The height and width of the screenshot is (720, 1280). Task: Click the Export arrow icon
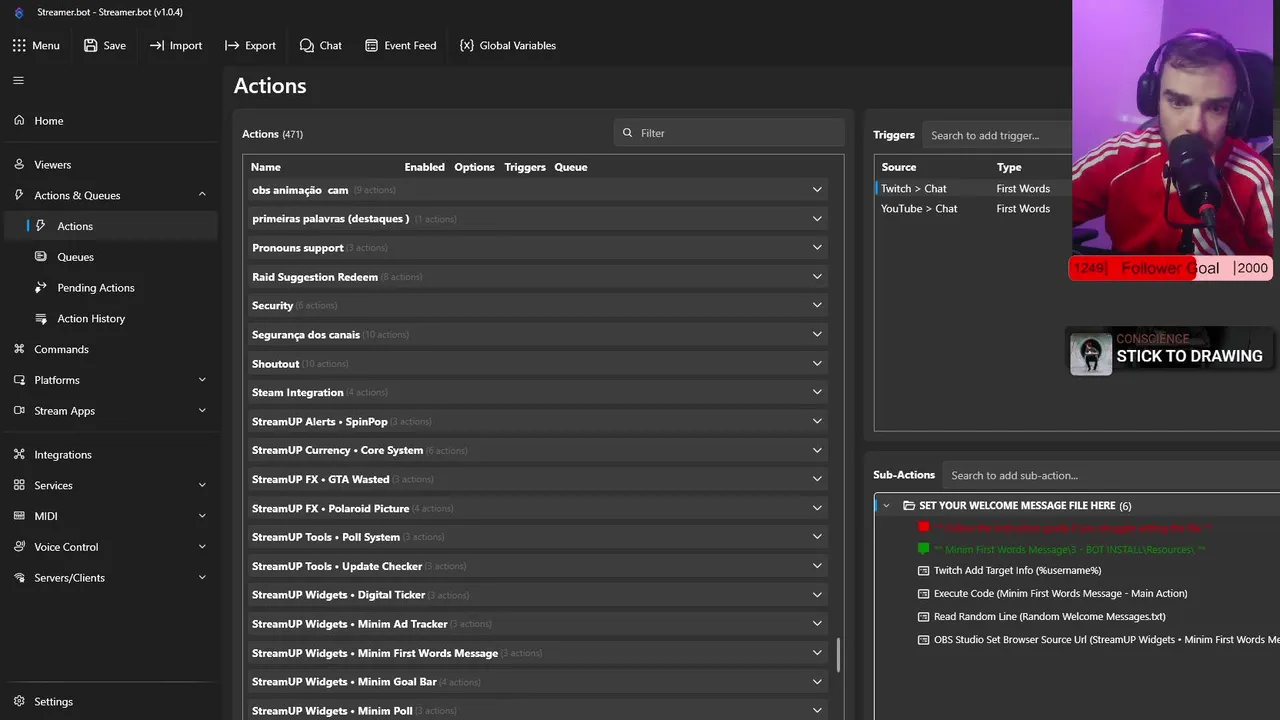click(x=232, y=45)
